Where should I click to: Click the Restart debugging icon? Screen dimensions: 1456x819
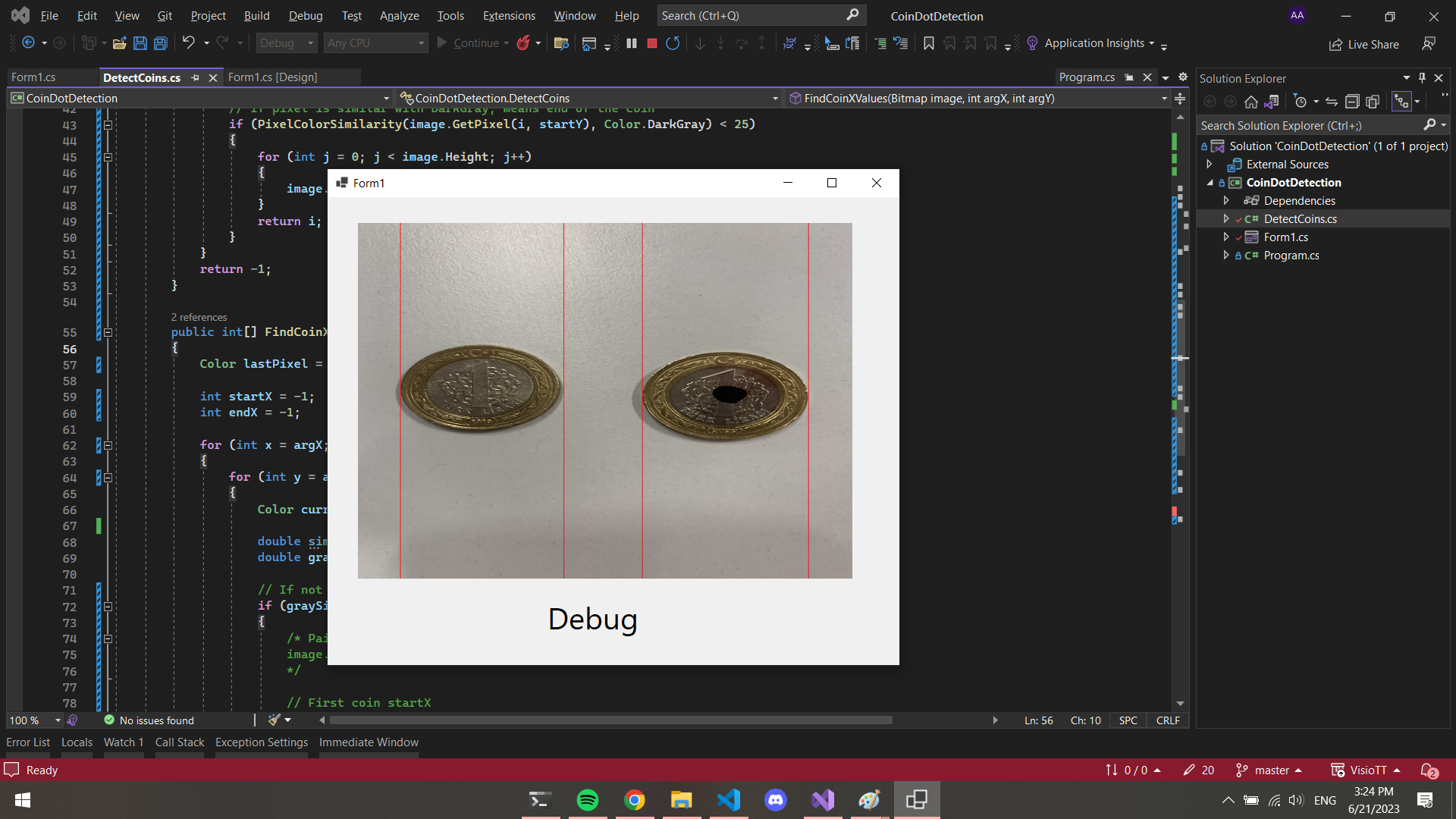pos(673,43)
